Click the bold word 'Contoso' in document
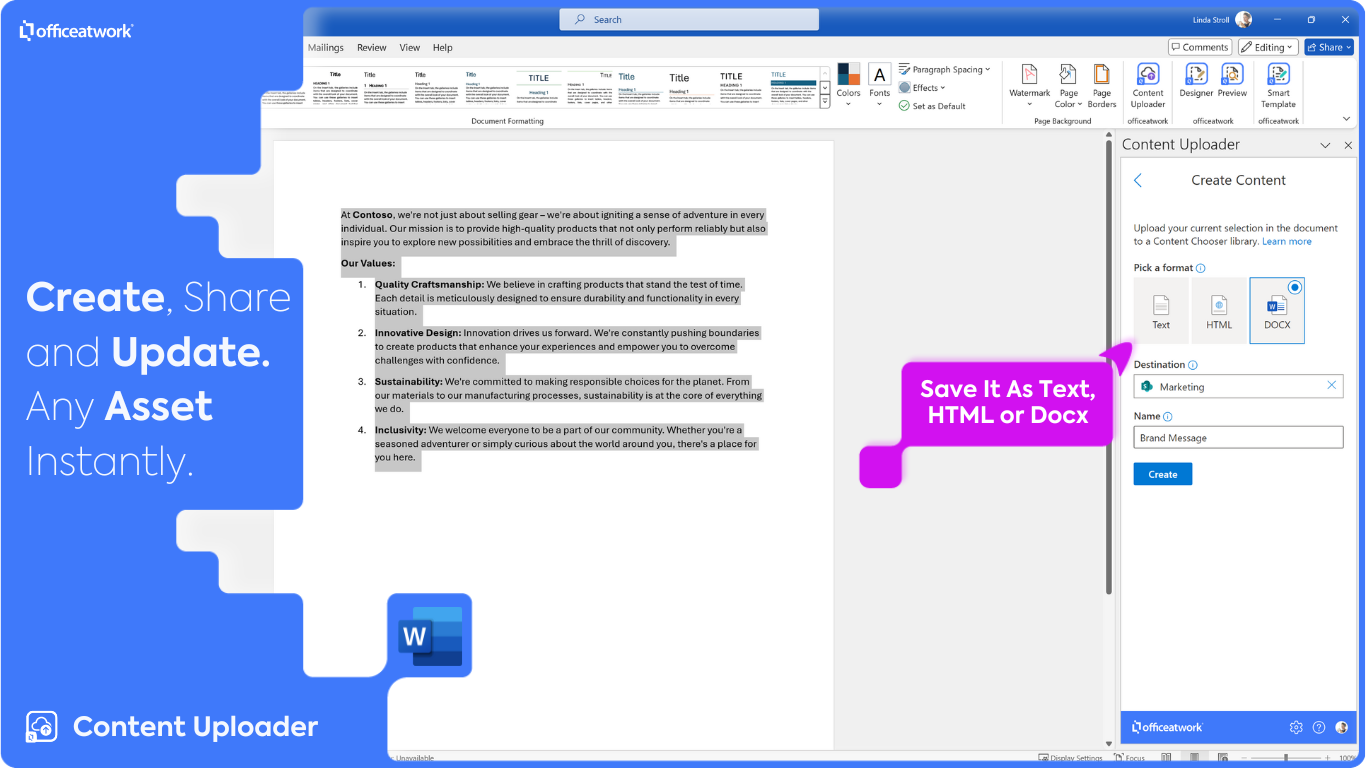The height and width of the screenshot is (768, 1366). (x=372, y=214)
